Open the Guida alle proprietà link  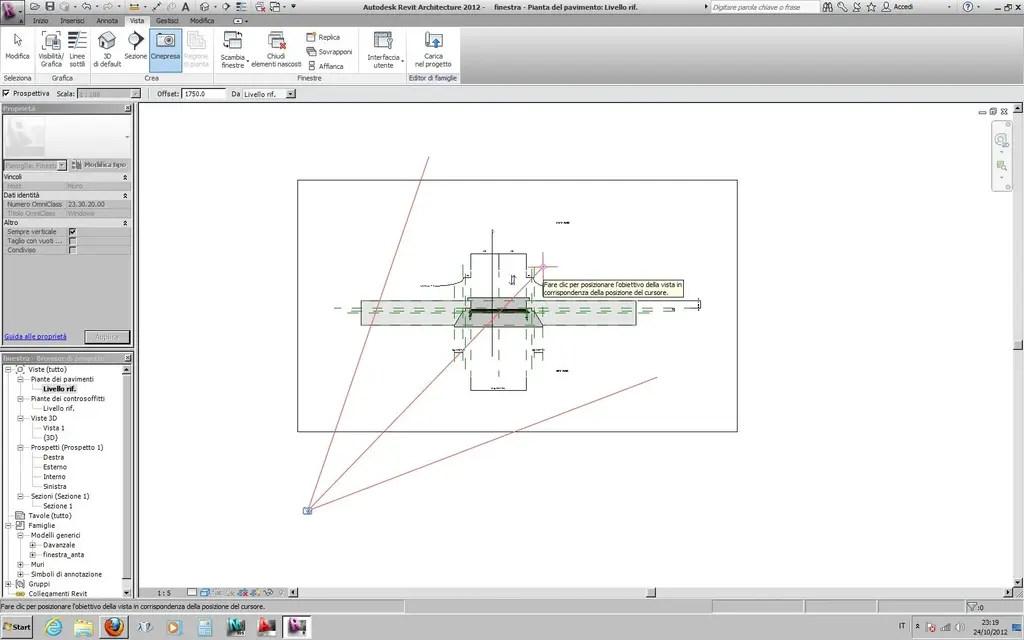[x=35, y=336]
